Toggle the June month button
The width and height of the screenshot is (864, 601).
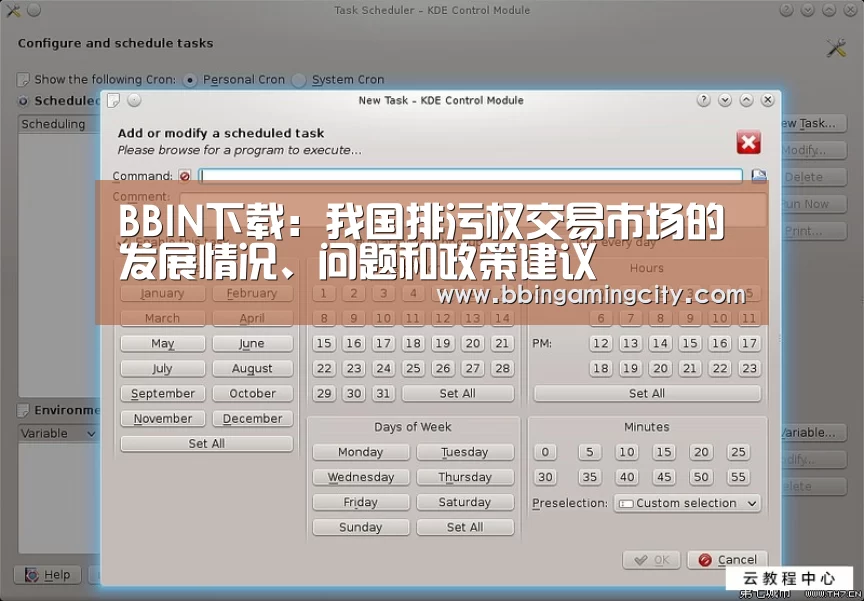[x=252, y=343]
